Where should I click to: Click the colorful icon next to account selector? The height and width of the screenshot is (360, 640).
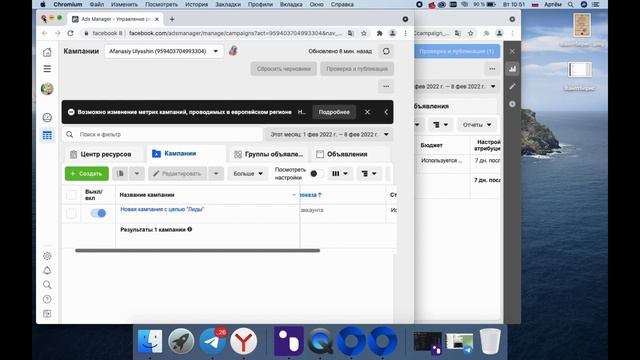(233, 51)
